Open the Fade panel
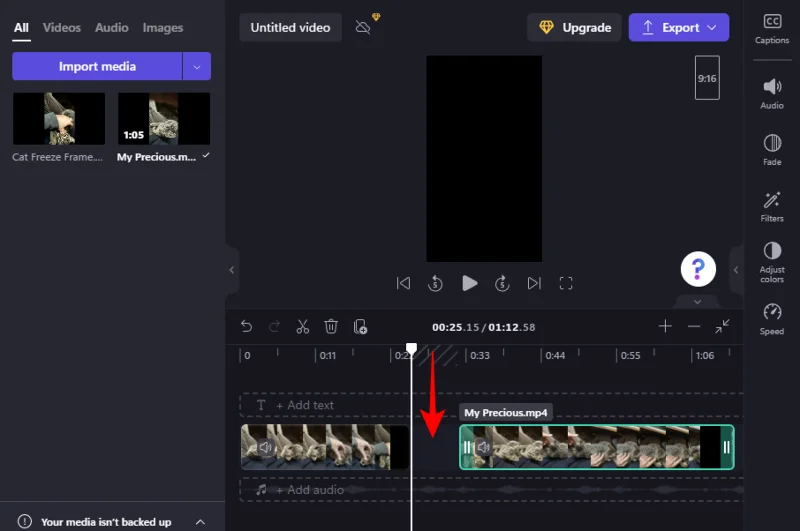 771,150
